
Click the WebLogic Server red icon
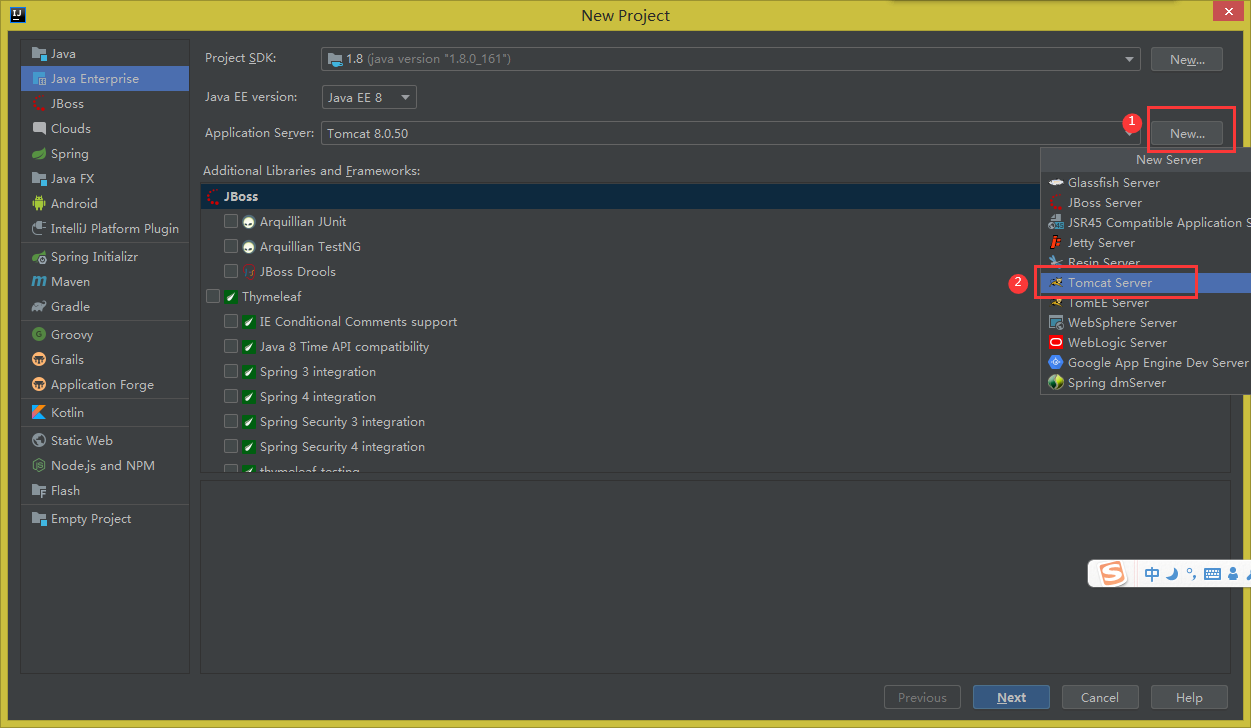pyautogui.click(x=1056, y=343)
